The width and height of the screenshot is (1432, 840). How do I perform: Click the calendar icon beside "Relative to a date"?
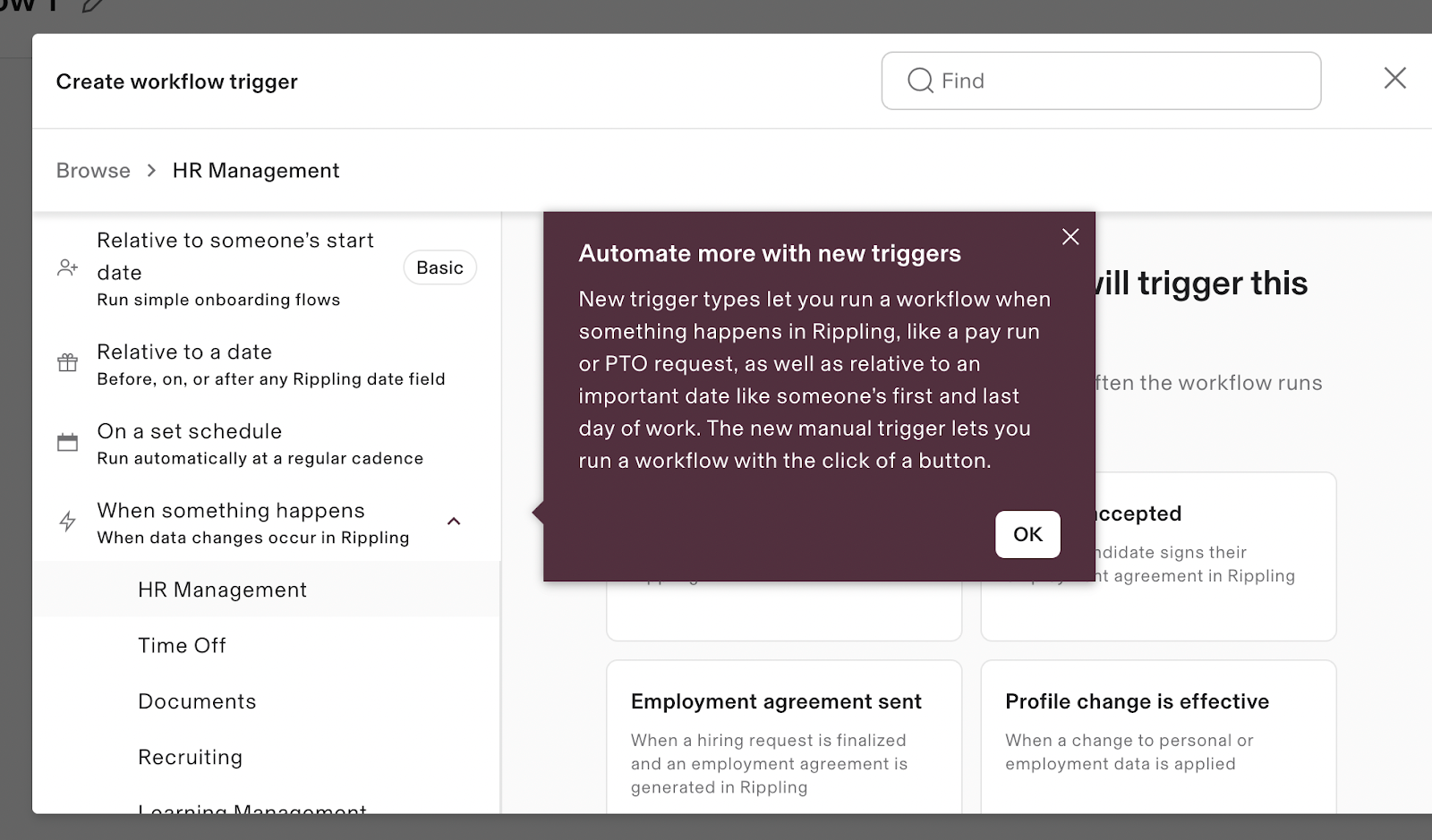(67, 361)
